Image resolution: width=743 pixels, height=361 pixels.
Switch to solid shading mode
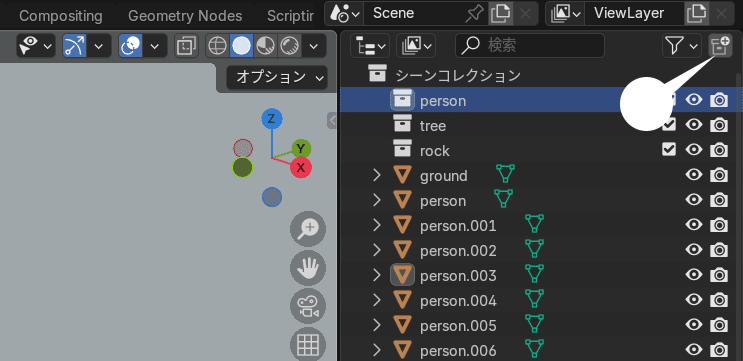tap(242, 46)
